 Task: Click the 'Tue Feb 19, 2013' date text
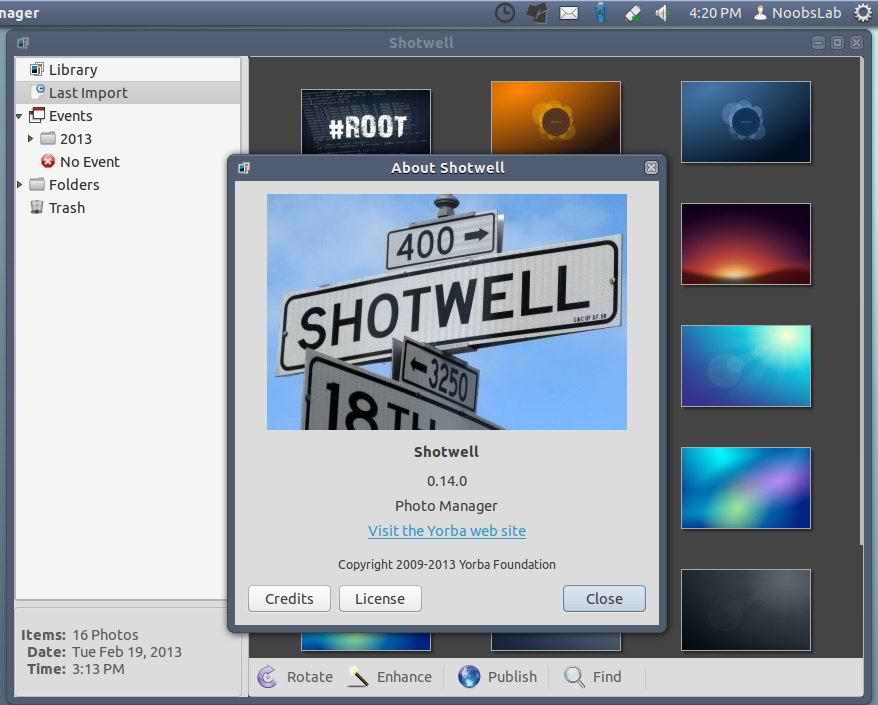click(127, 652)
